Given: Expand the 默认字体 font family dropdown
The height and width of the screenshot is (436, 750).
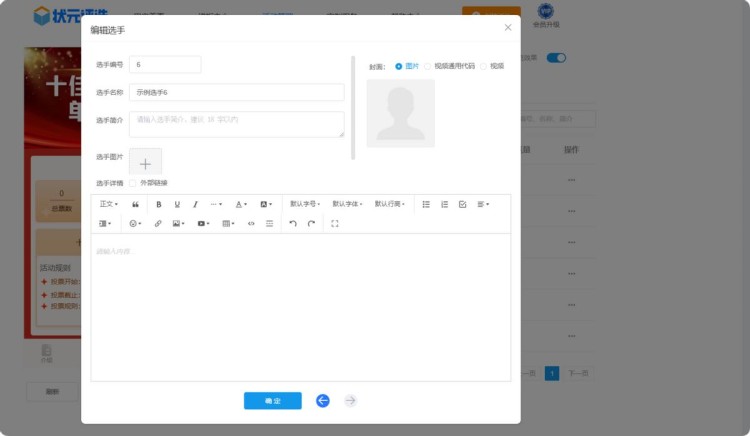Looking at the screenshot, I should point(346,204).
